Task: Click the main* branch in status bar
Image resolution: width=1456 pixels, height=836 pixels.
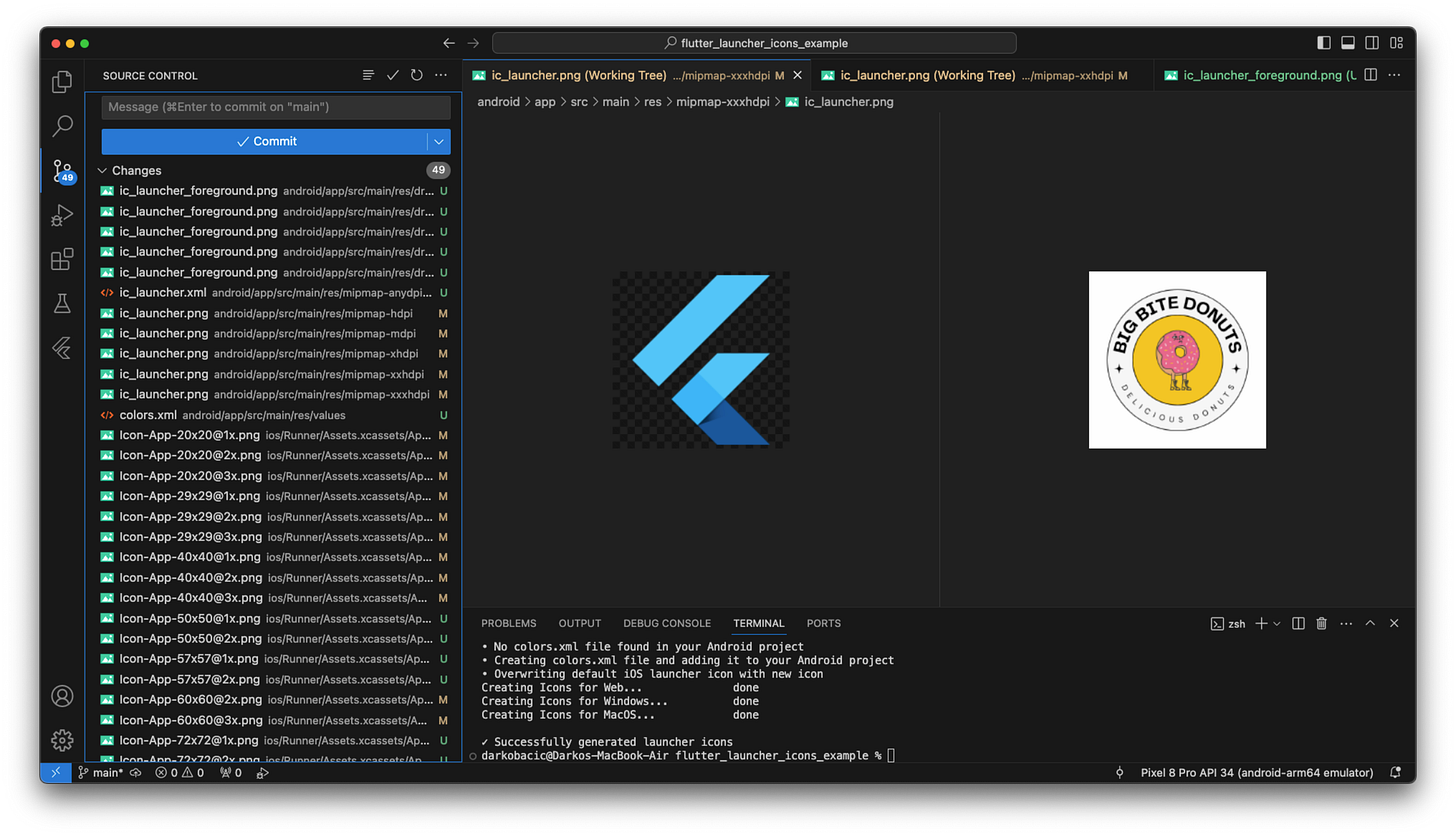Action: tap(101, 773)
